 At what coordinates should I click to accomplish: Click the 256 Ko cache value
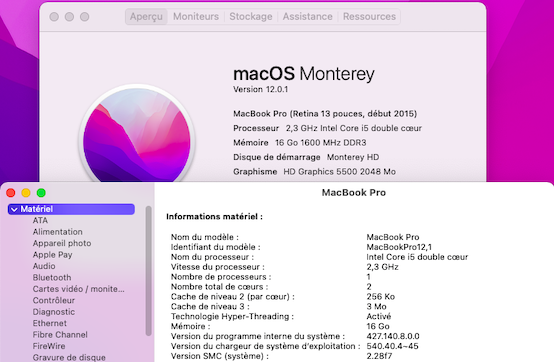pos(381,296)
